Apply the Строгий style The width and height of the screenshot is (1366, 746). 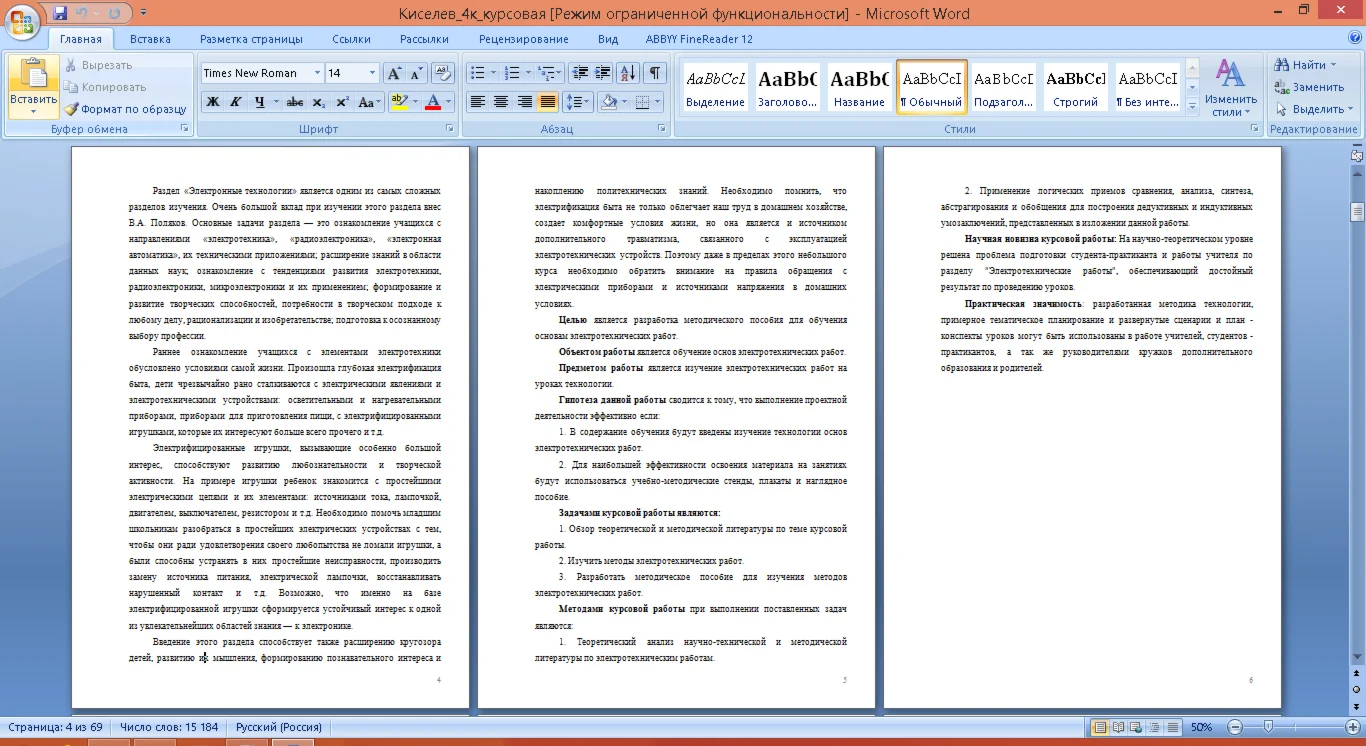[1076, 88]
